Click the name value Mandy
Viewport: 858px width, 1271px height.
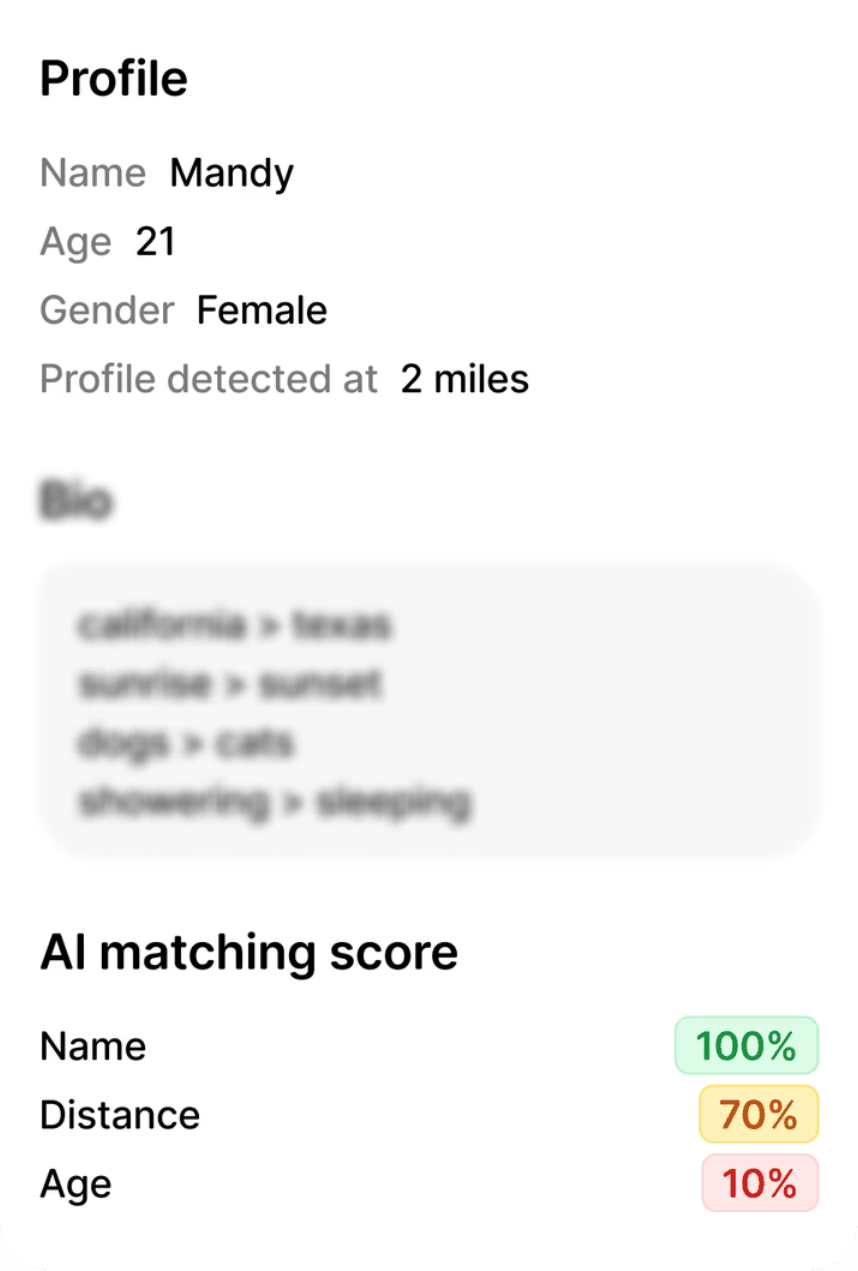tap(231, 173)
